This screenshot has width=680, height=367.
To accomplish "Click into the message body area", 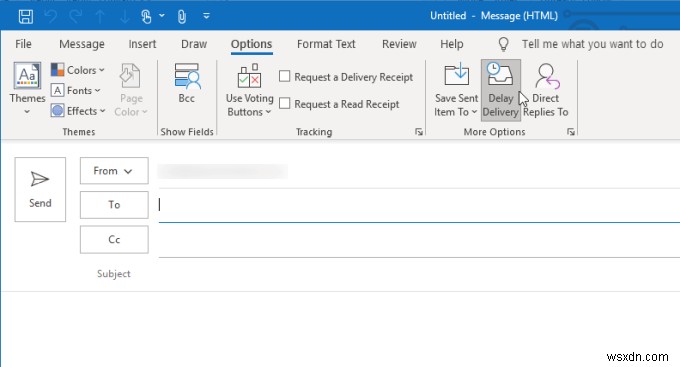I will (340, 329).
